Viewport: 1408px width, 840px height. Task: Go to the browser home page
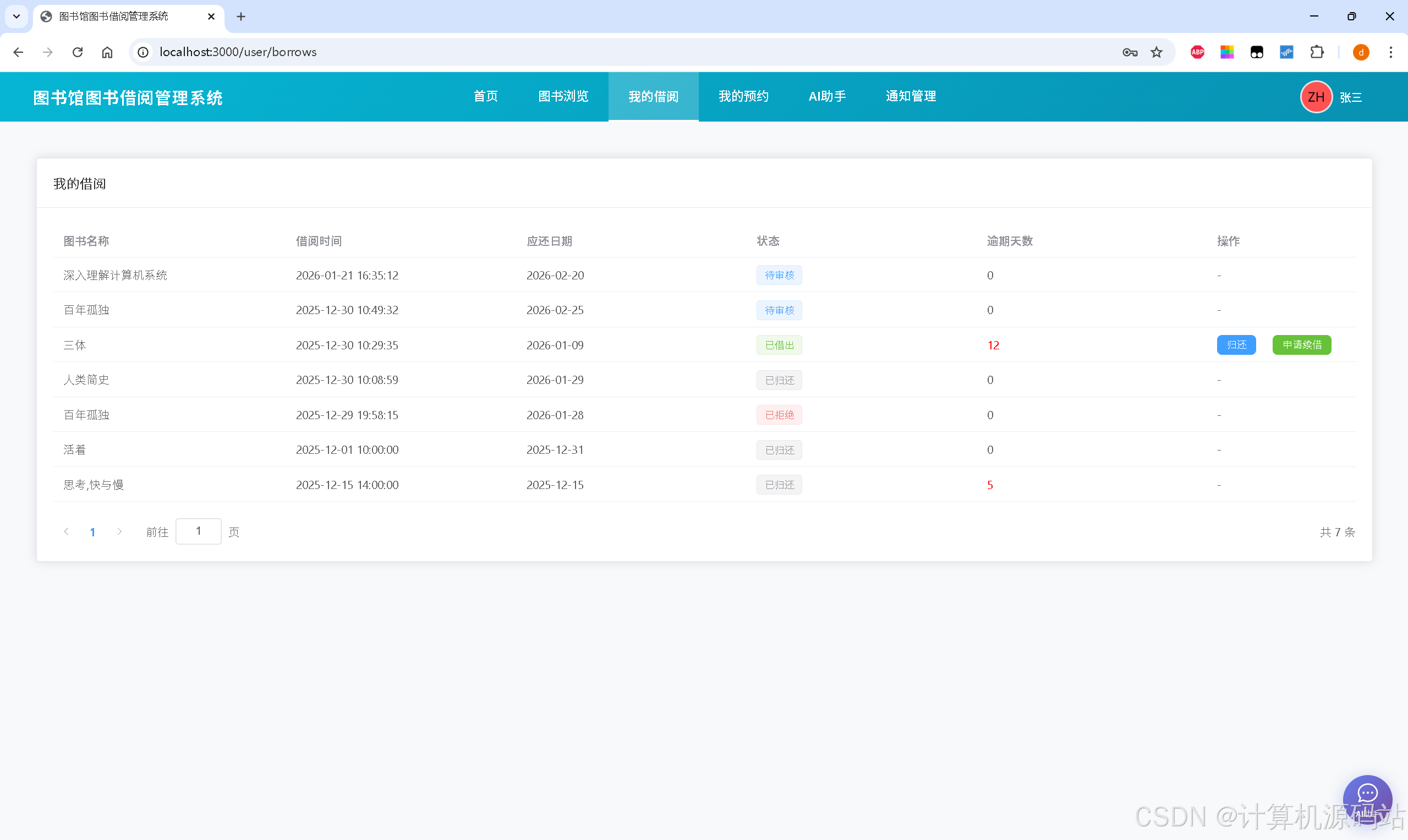click(x=107, y=52)
